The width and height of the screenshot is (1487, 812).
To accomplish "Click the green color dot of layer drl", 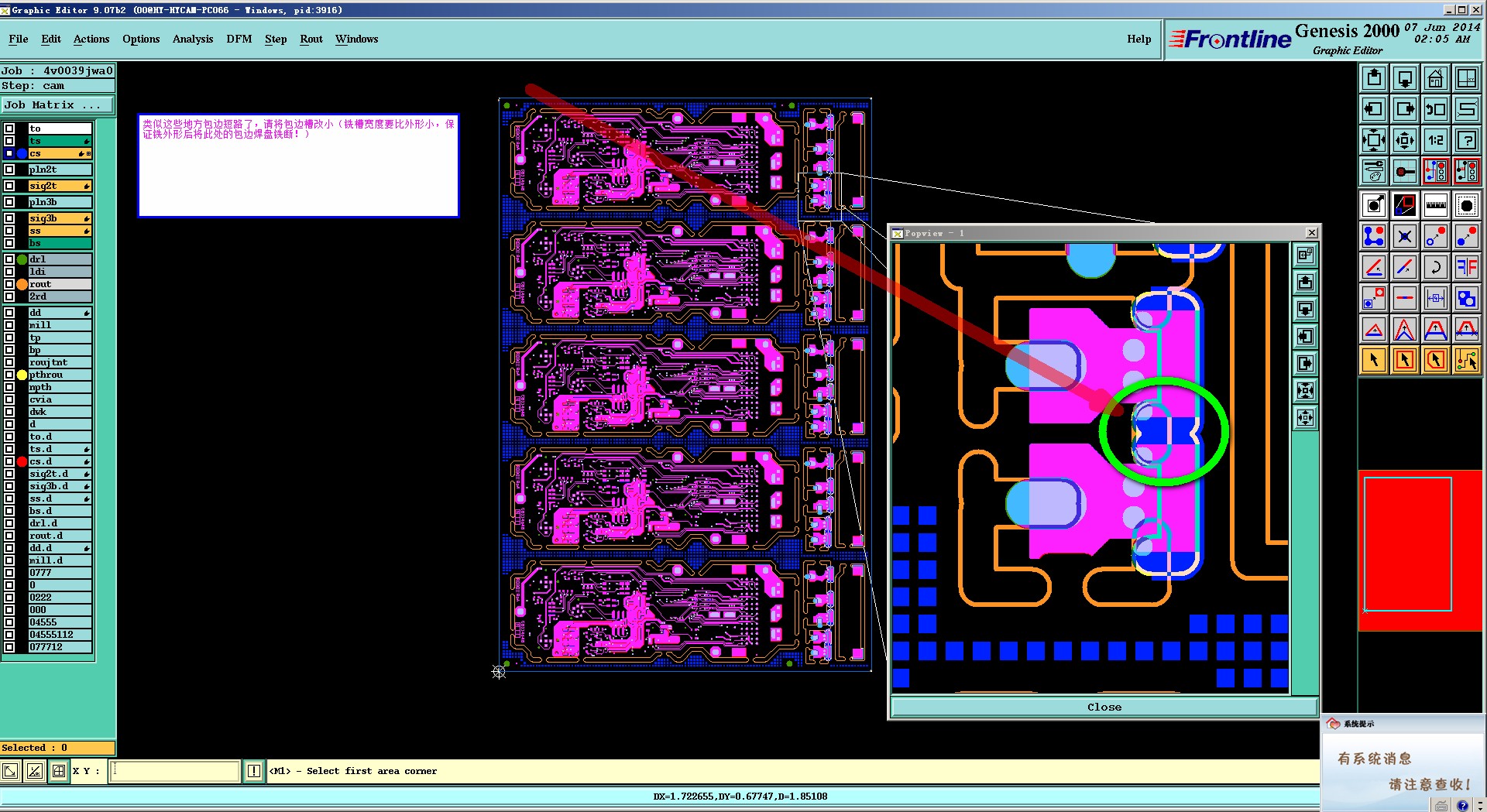I will (22, 259).
